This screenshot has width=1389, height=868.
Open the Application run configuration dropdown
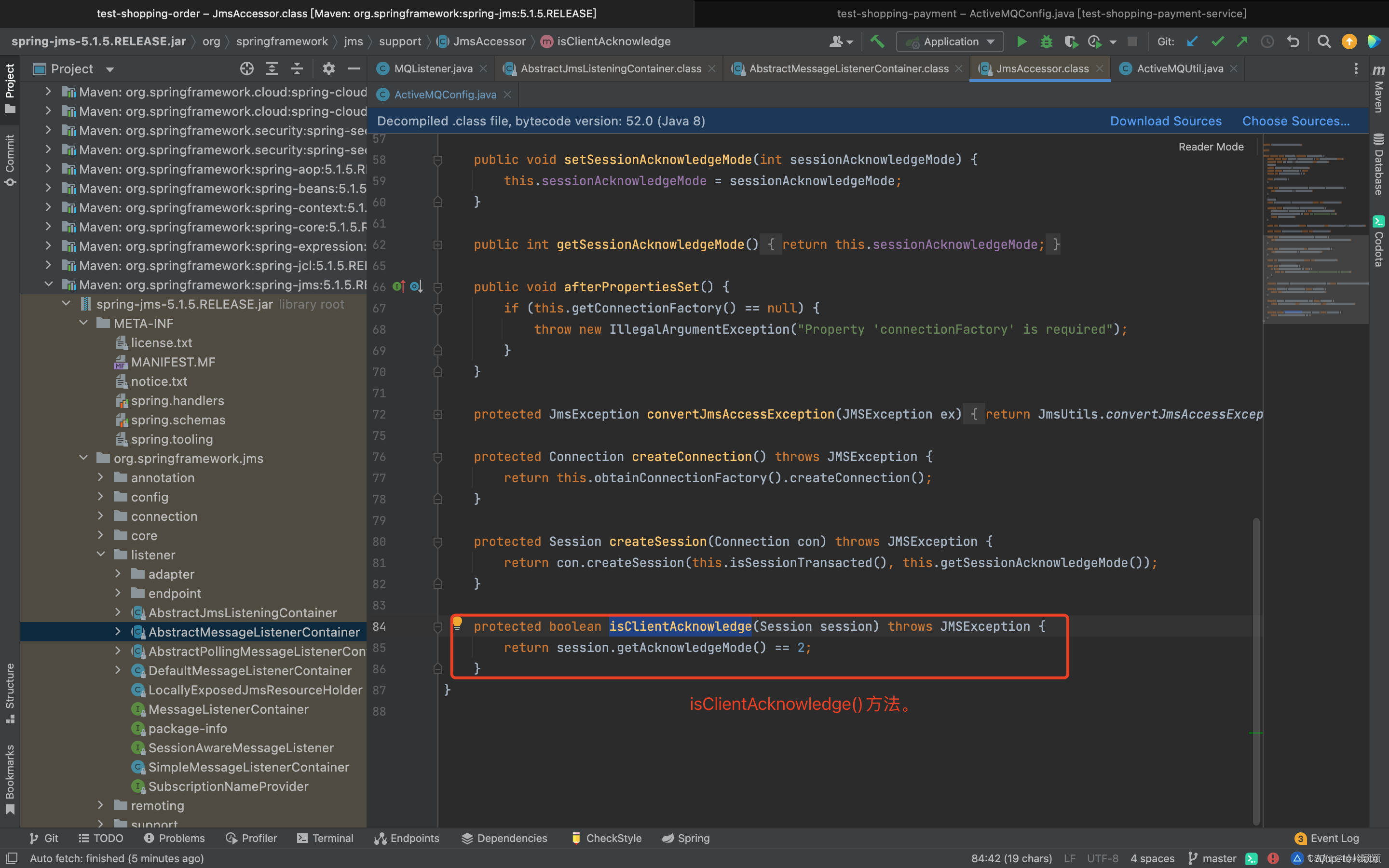click(x=951, y=41)
